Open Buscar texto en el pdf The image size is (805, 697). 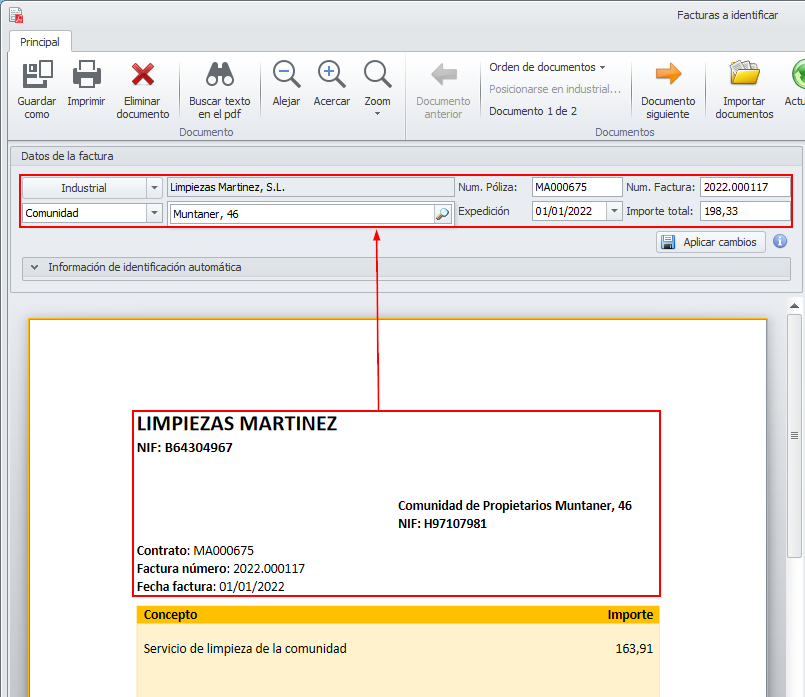219,75
